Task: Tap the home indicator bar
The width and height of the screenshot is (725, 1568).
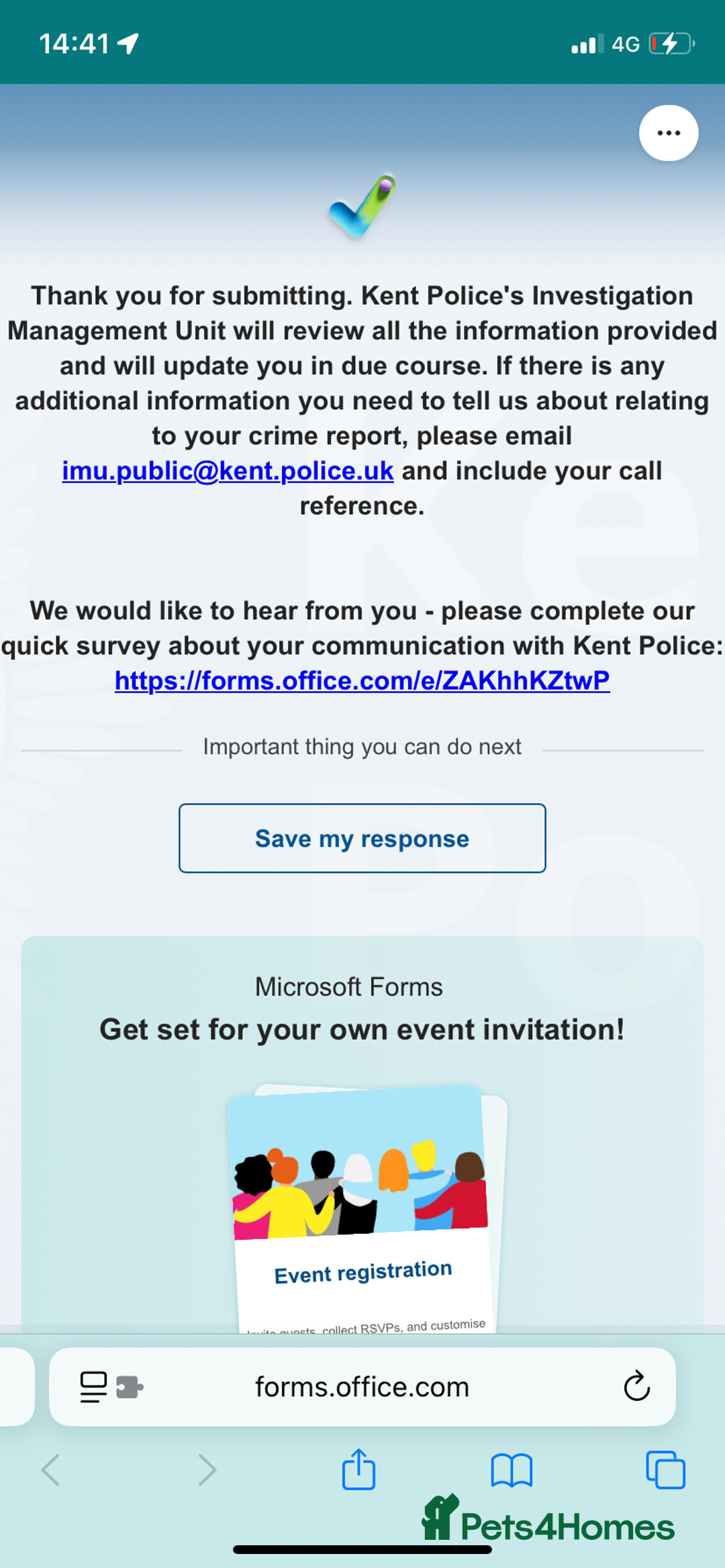Action: click(x=362, y=1550)
